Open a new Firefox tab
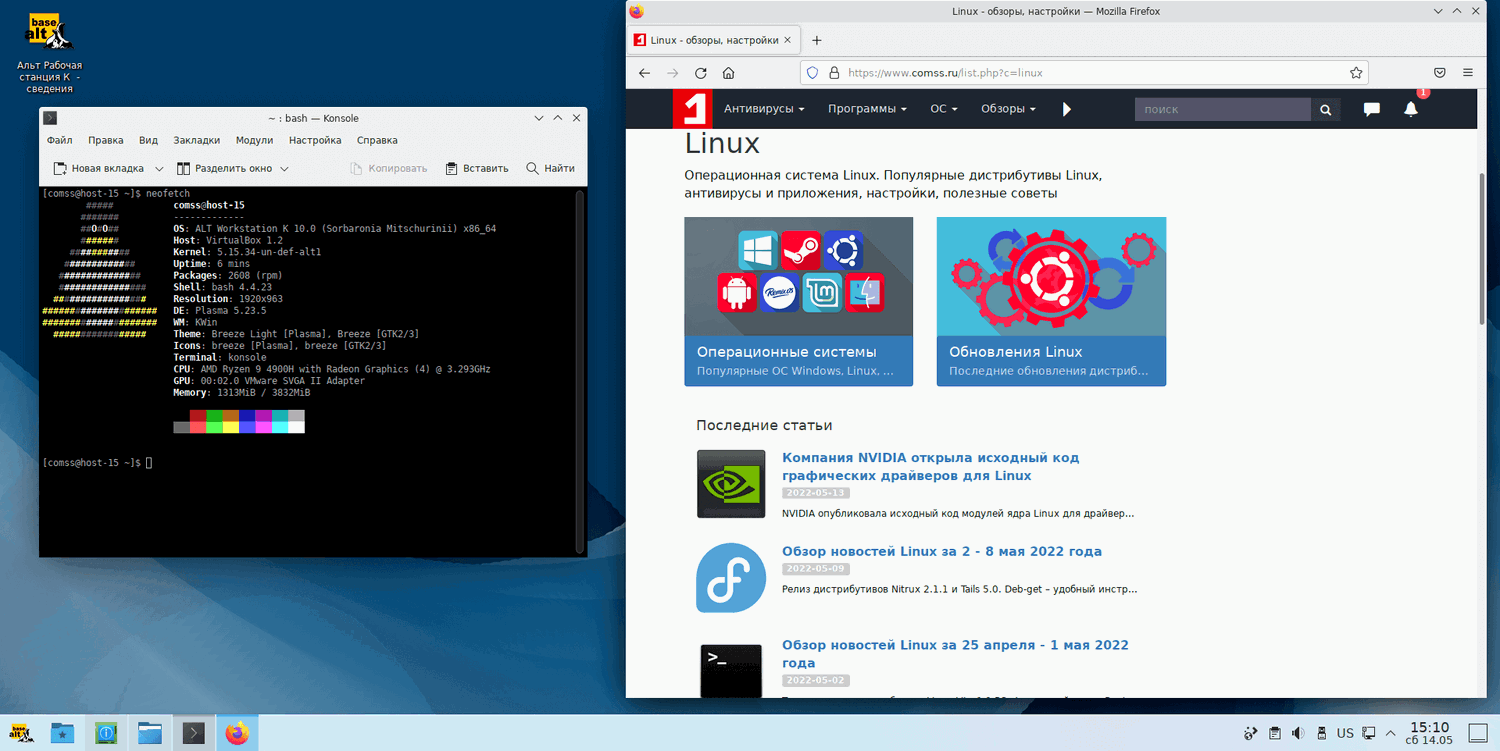1500x751 pixels. click(816, 40)
